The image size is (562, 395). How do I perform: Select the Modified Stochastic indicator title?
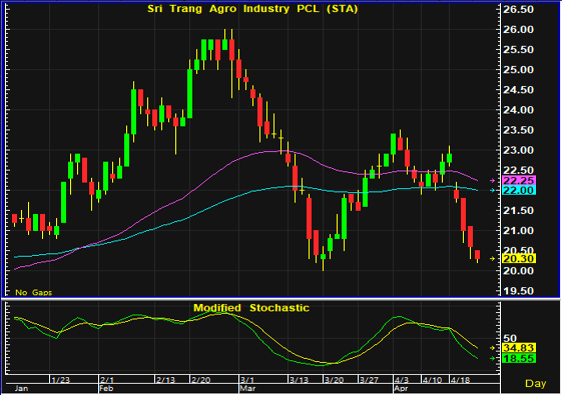click(251, 308)
